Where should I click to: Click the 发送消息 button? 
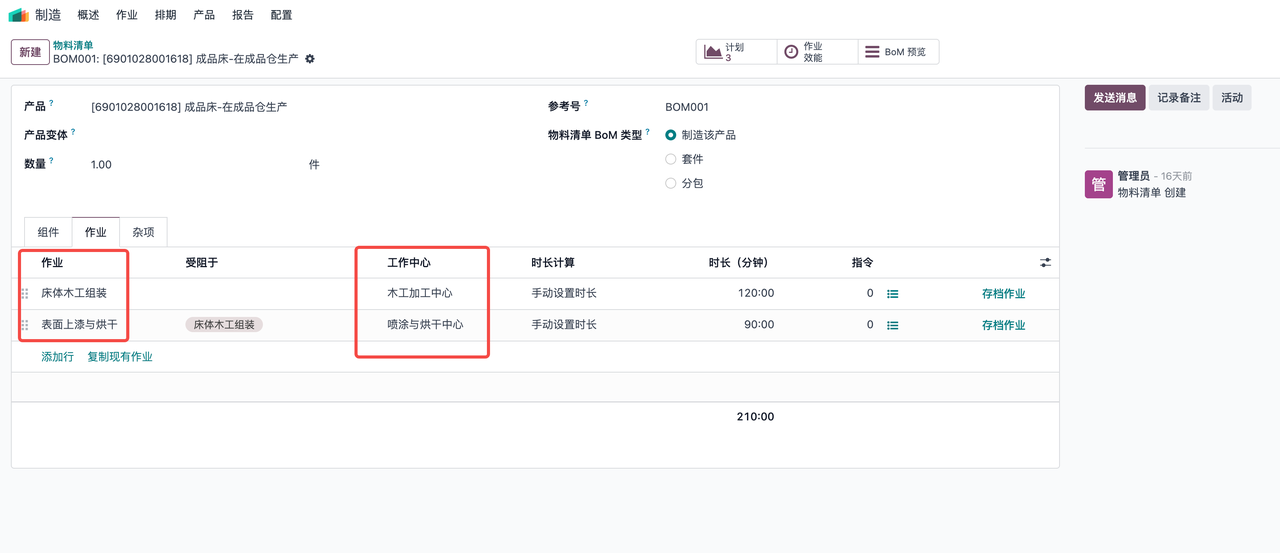(1115, 97)
